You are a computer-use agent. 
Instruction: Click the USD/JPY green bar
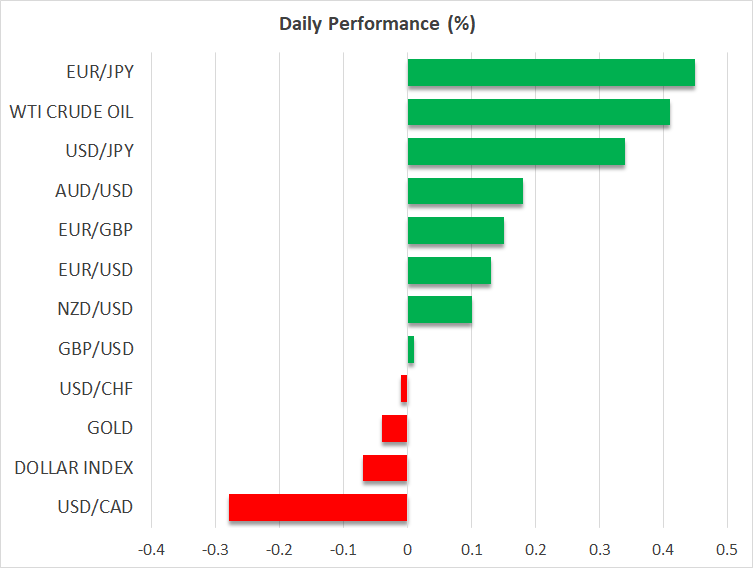click(516, 152)
